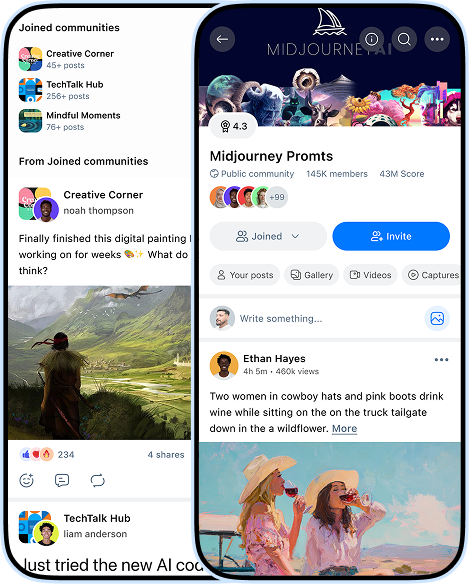Open the Videos tab

tap(370, 275)
